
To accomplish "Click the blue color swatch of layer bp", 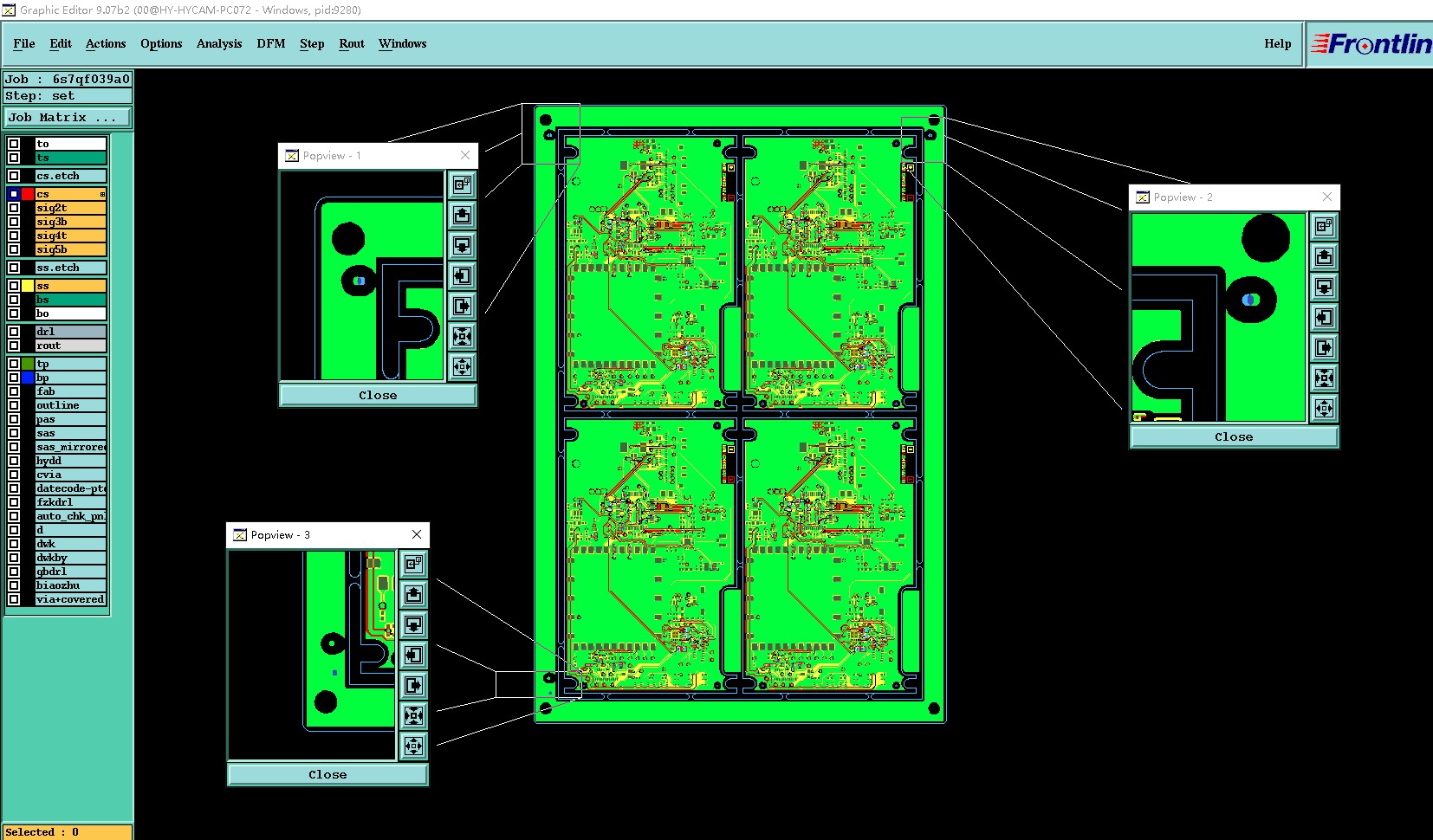I will [28, 378].
